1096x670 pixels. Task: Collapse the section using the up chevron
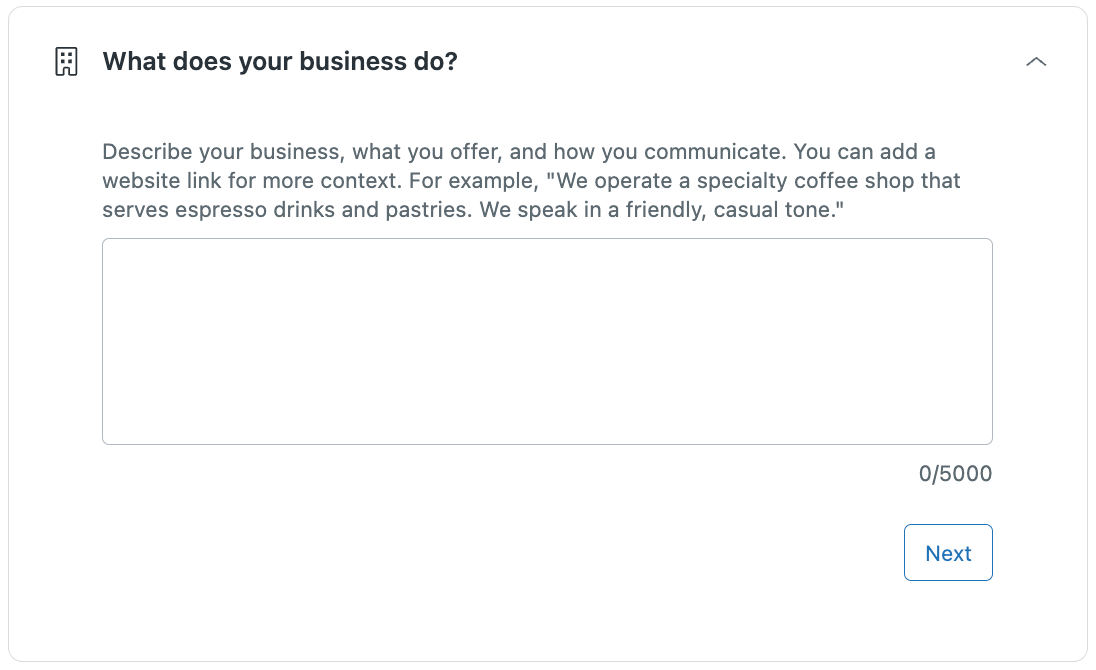(x=1036, y=62)
